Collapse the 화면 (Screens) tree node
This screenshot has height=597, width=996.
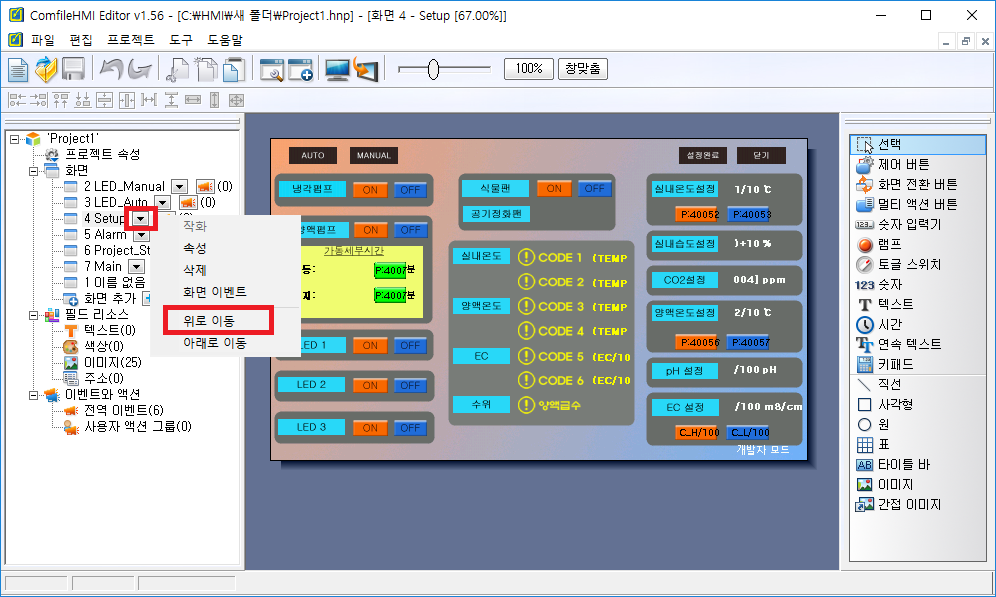pos(32,171)
